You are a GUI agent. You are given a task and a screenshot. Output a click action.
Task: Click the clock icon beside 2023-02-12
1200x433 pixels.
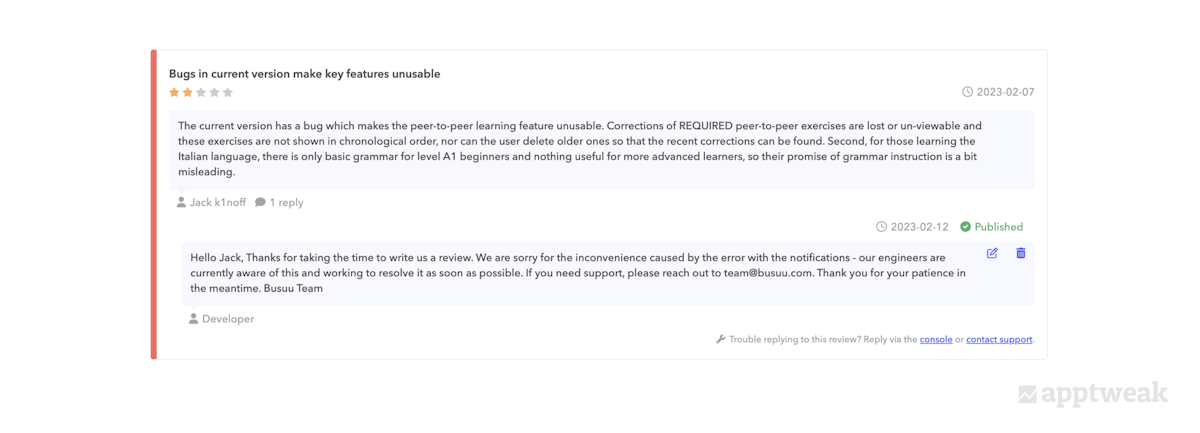pyautogui.click(x=881, y=227)
